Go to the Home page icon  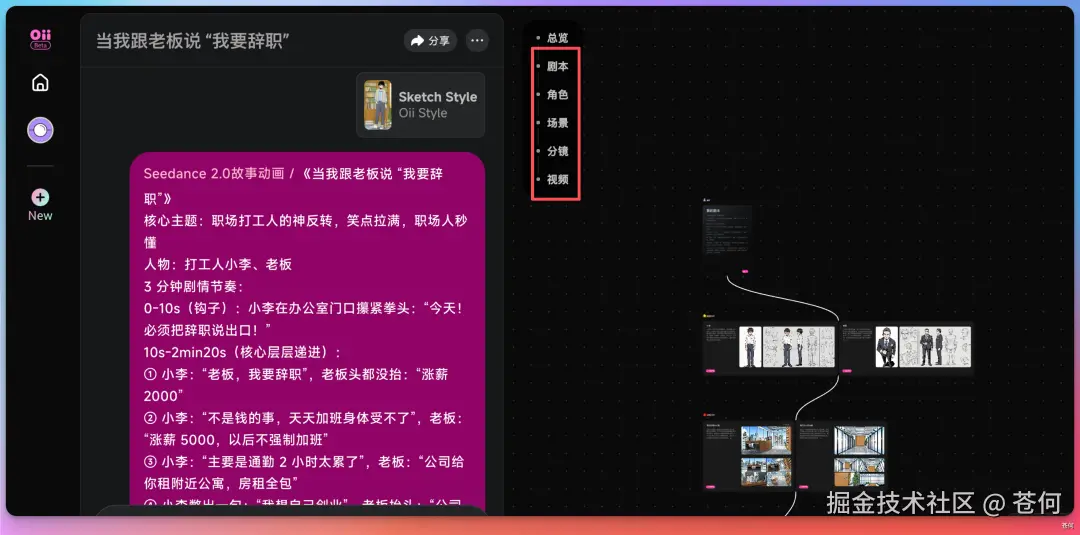click(x=41, y=83)
